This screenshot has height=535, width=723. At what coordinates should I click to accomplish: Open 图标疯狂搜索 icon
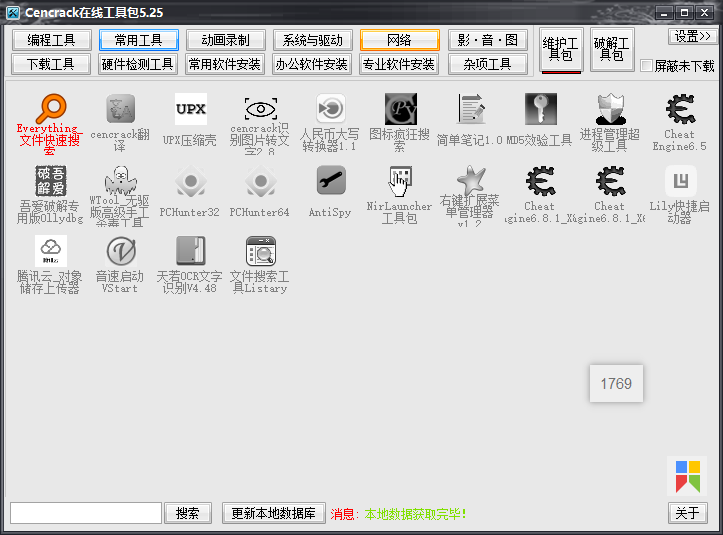coord(401,109)
